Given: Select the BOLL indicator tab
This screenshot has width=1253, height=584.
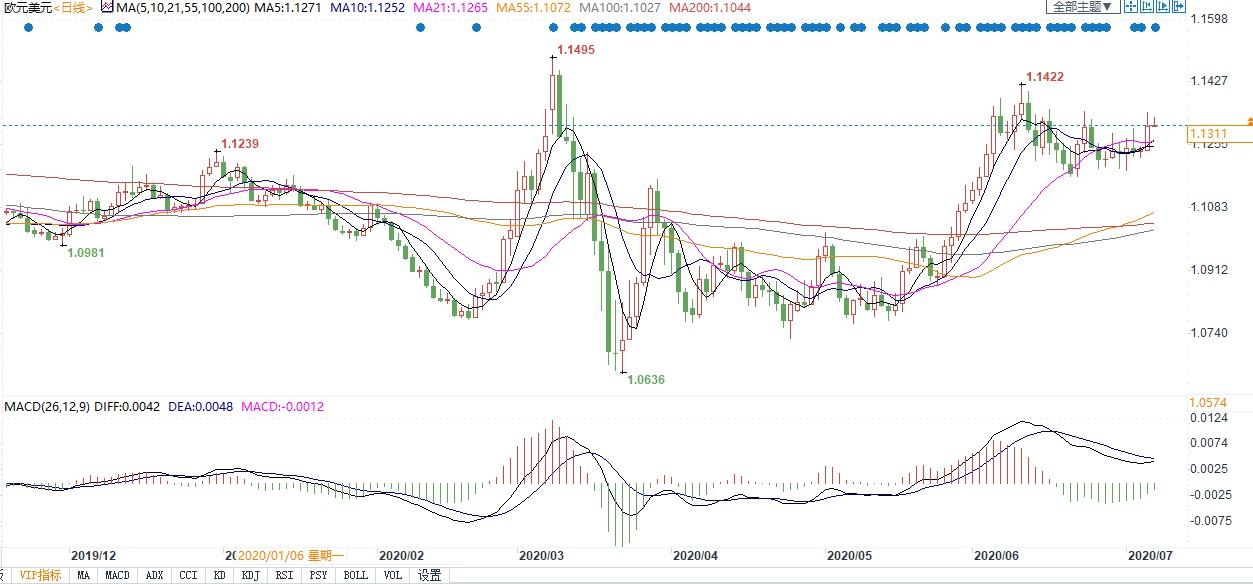Looking at the screenshot, I should click(x=355, y=575).
